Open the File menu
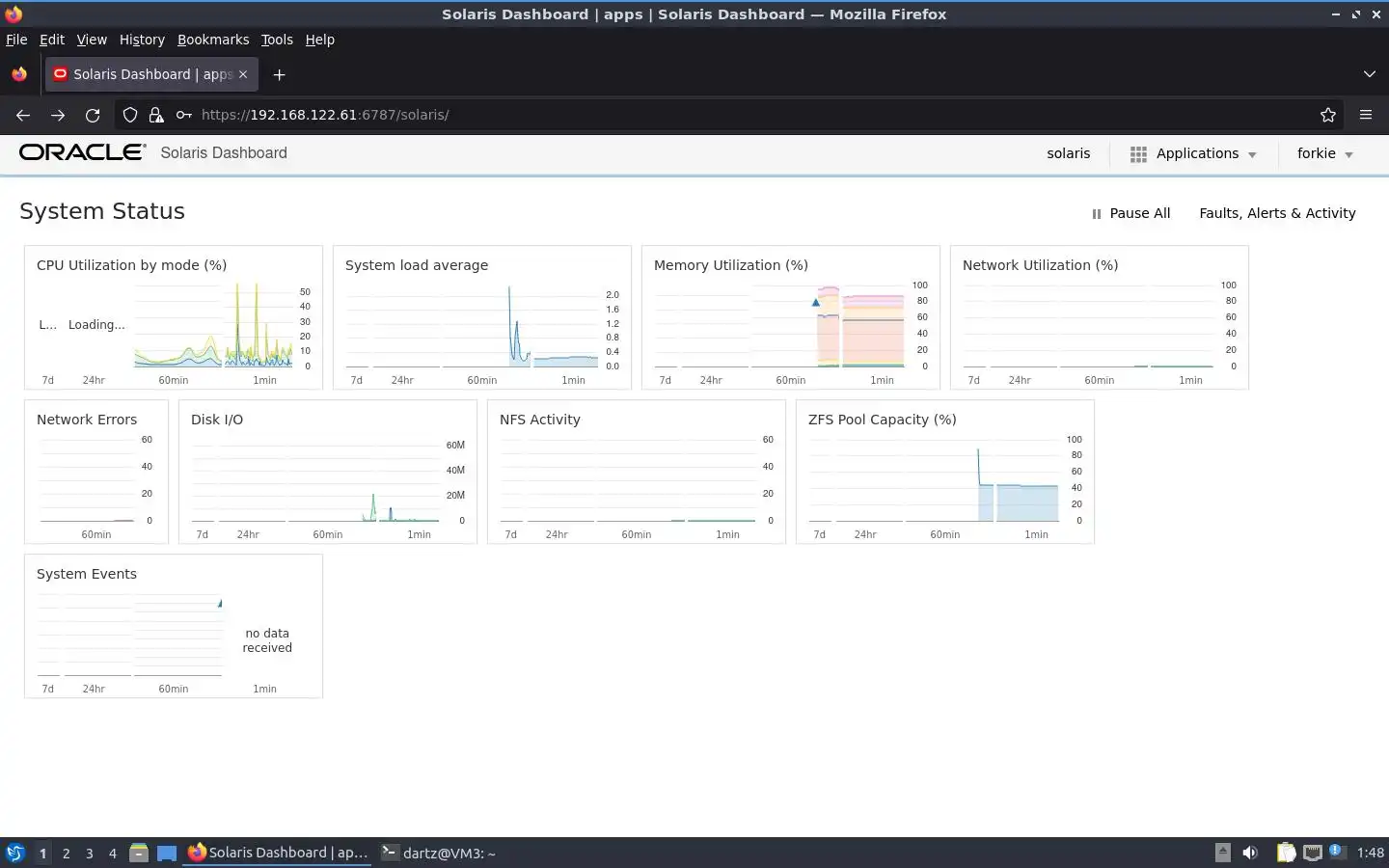This screenshot has height=868, width=1389. 16,40
